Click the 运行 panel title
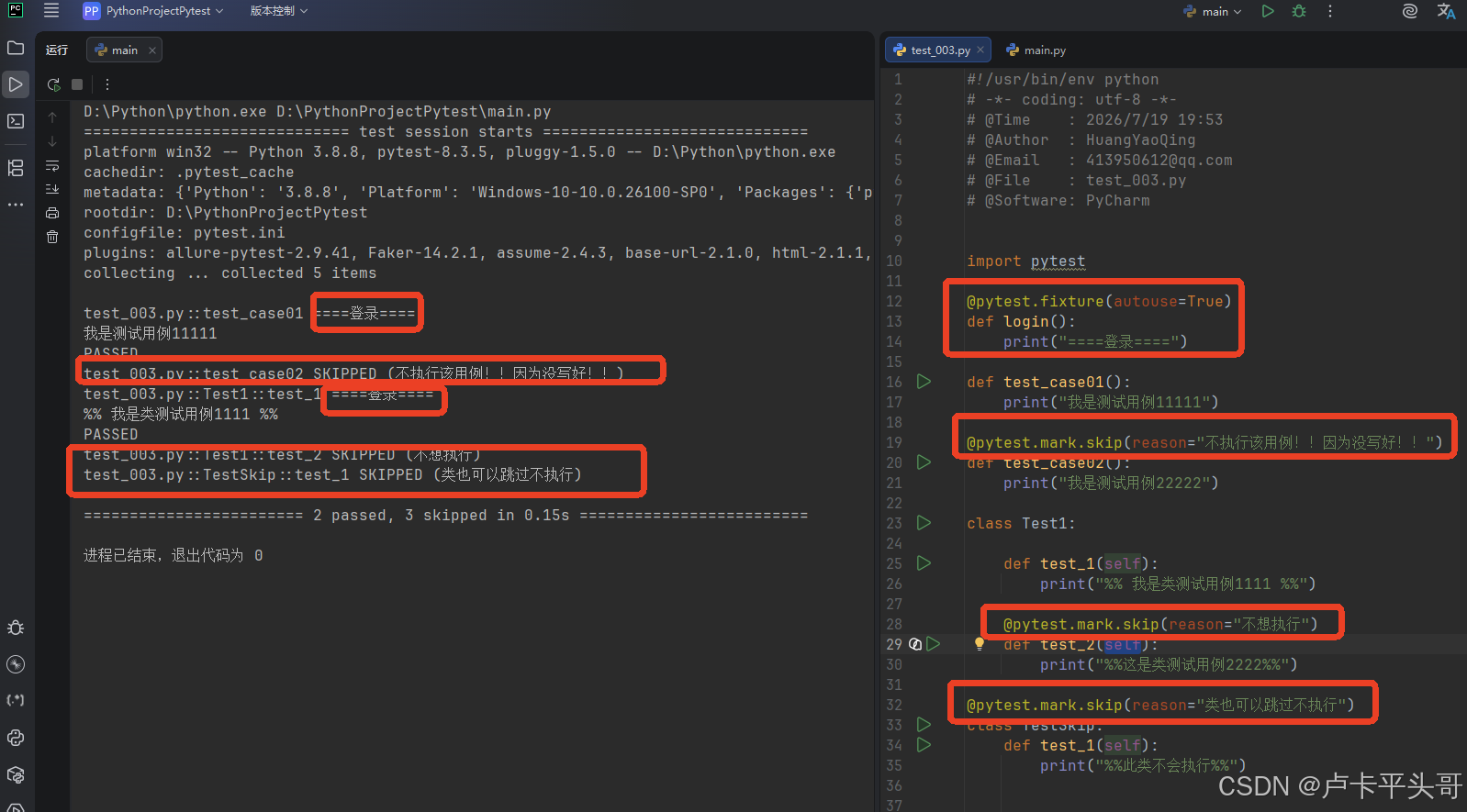This screenshot has width=1467, height=812. [x=57, y=50]
